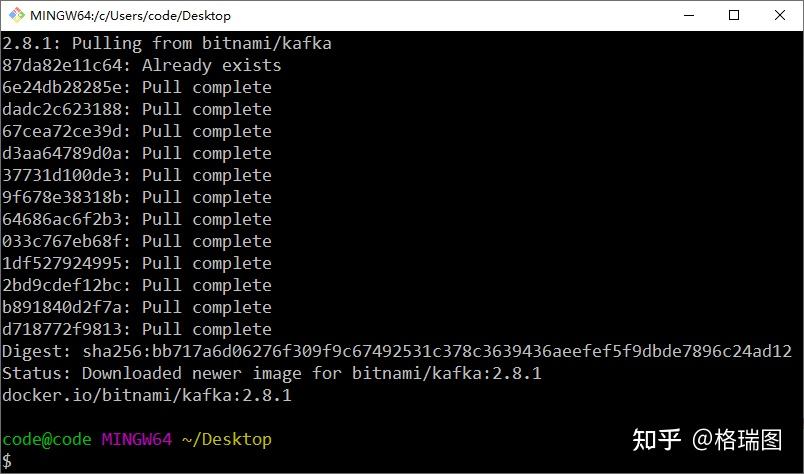Click the ~/Desktop path in prompt
Image resolution: width=804 pixels, height=474 pixels.
(227, 440)
